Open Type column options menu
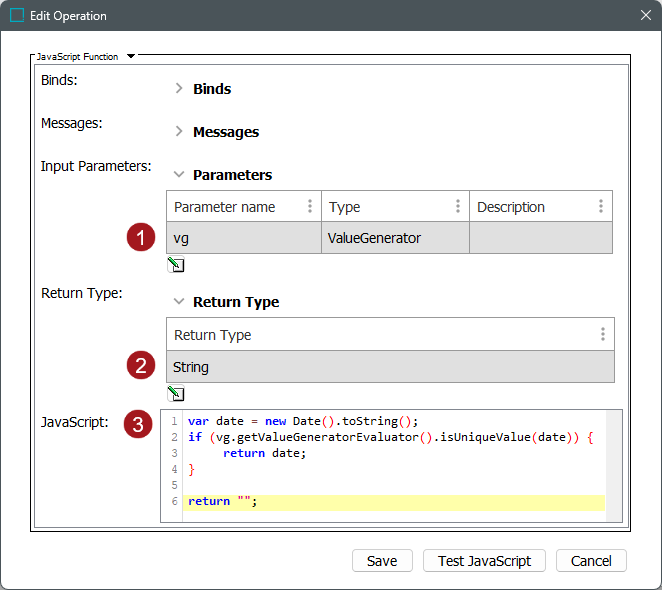Image resolution: width=662 pixels, height=590 pixels. [458, 207]
